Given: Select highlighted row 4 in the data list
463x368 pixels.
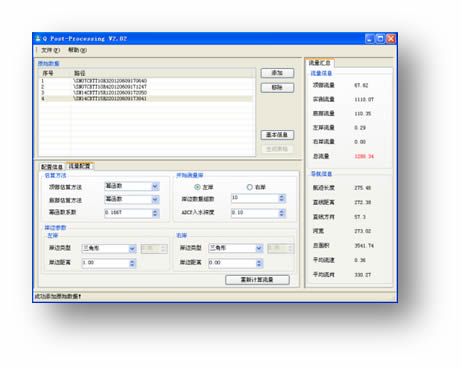Looking at the screenshot, I should 146,99.
